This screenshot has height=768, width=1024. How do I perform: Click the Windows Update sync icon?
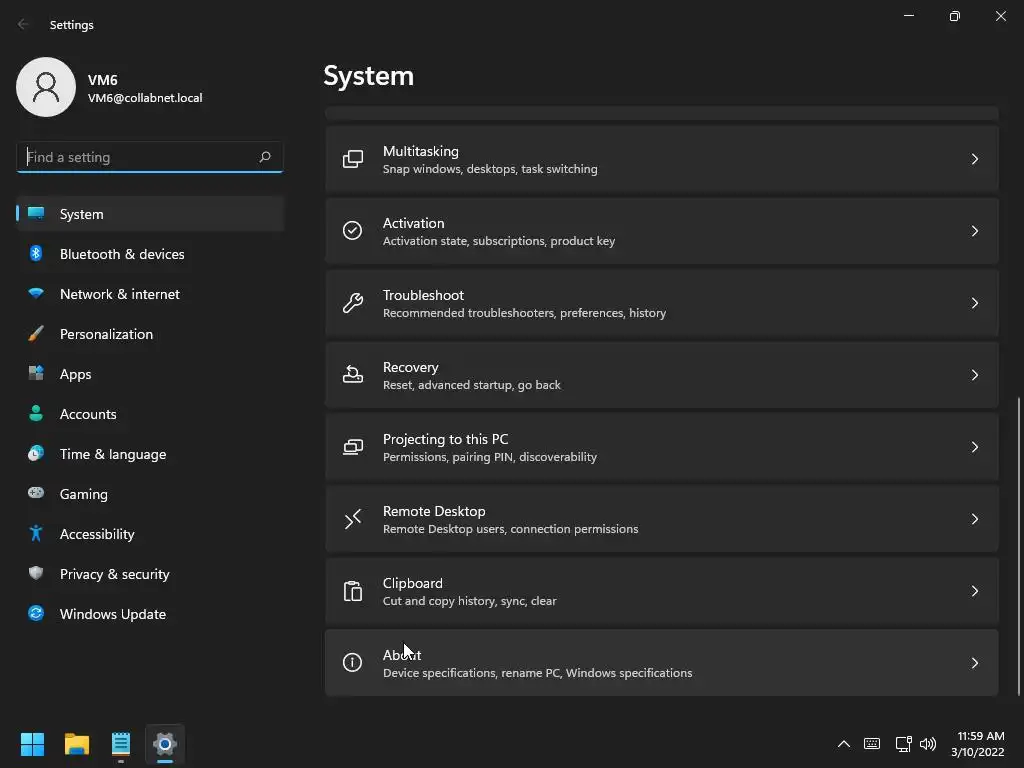coord(36,614)
